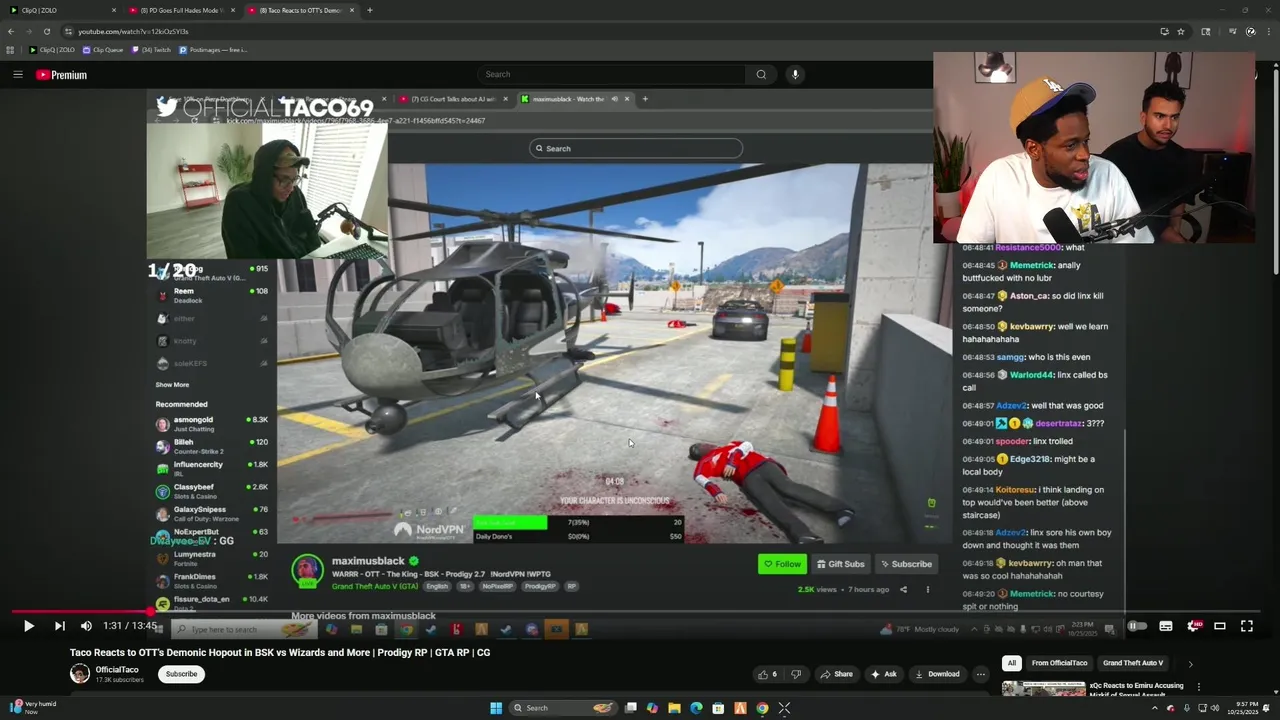This screenshot has height=720, width=1280.
Task: Open the Postimages bookmark
Action: click(212, 50)
